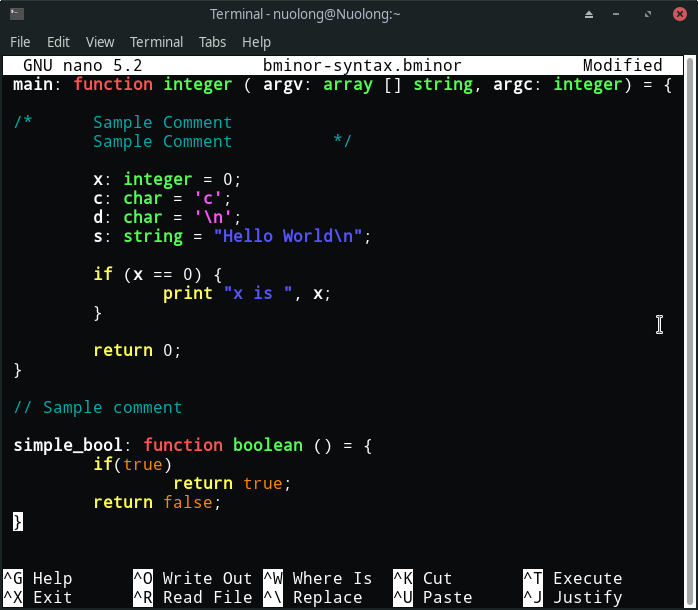Click the 'c' character literal
The image size is (698, 610).
(208, 198)
